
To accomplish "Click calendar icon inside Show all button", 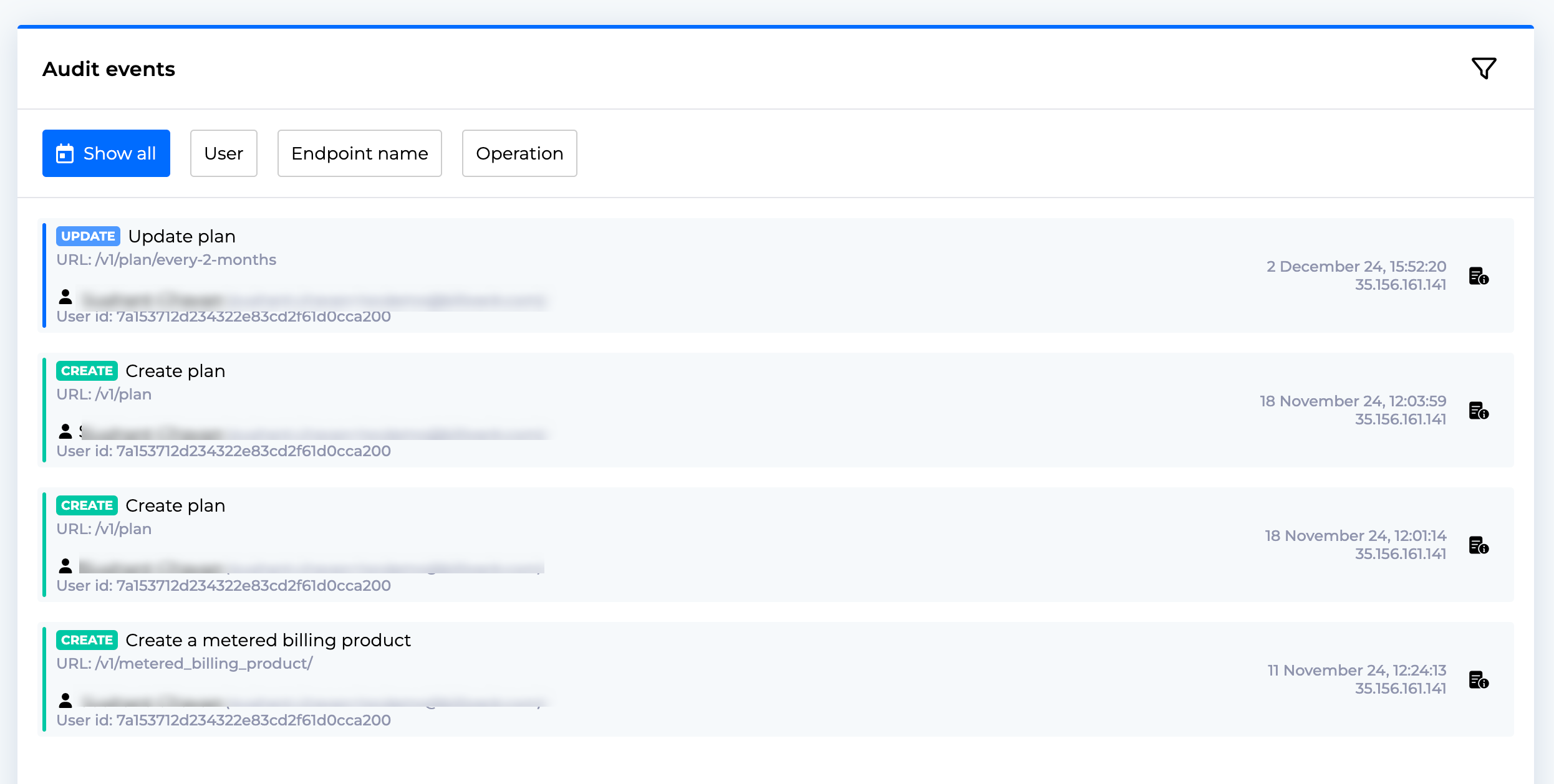I will pyautogui.click(x=65, y=153).
